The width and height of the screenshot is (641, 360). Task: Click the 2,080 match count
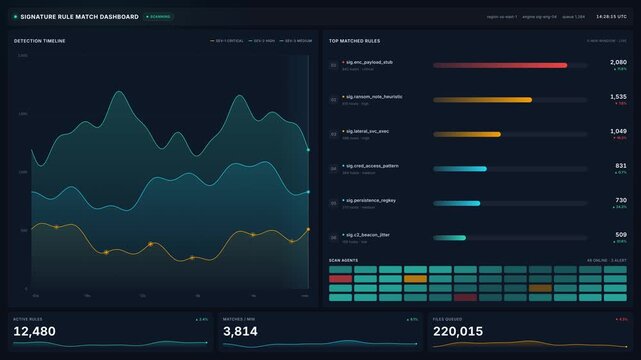tap(618, 62)
